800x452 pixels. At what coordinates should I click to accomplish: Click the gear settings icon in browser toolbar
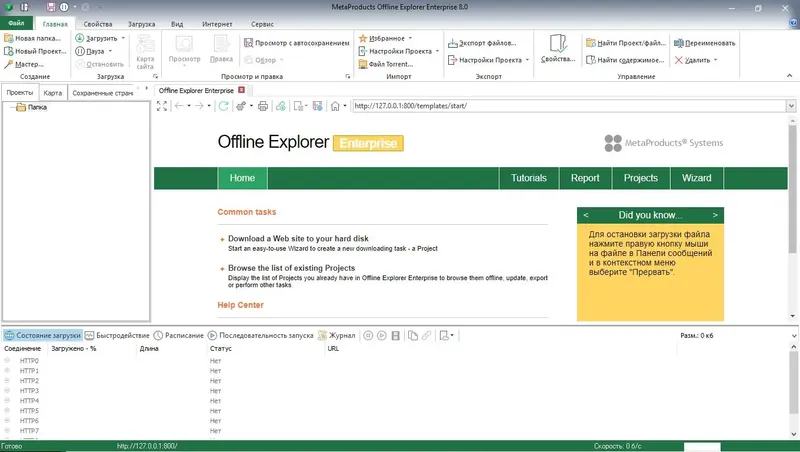click(x=241, y=106)
